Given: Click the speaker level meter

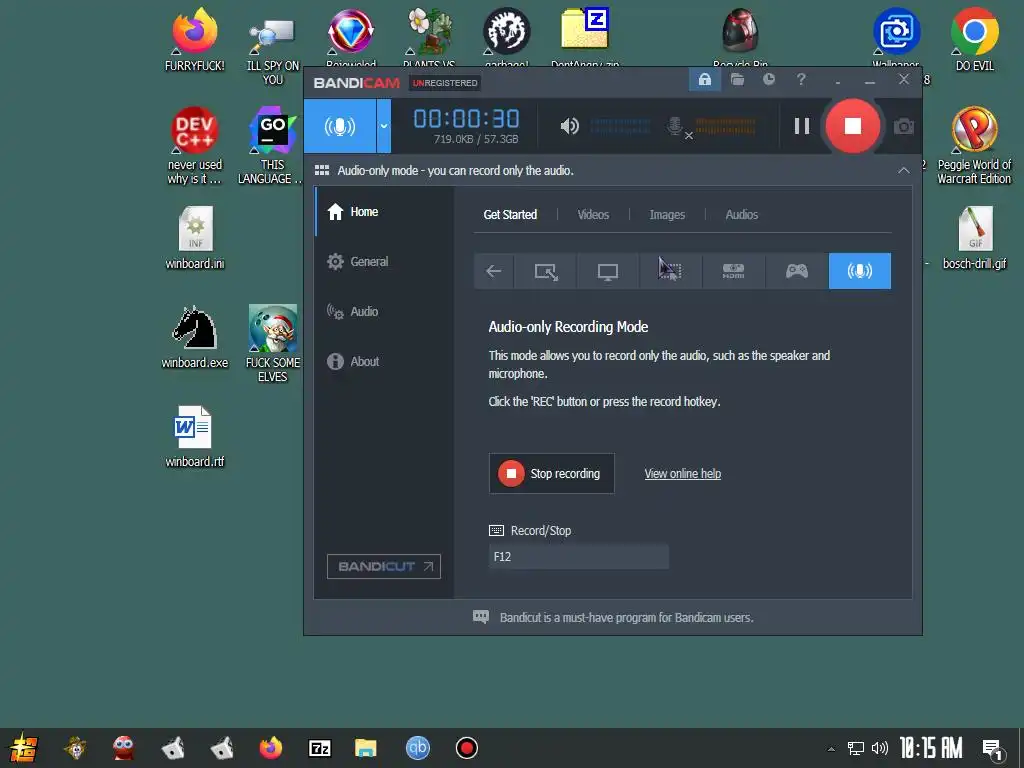Looking at the screenshot, I should click(x=620, y=126).
